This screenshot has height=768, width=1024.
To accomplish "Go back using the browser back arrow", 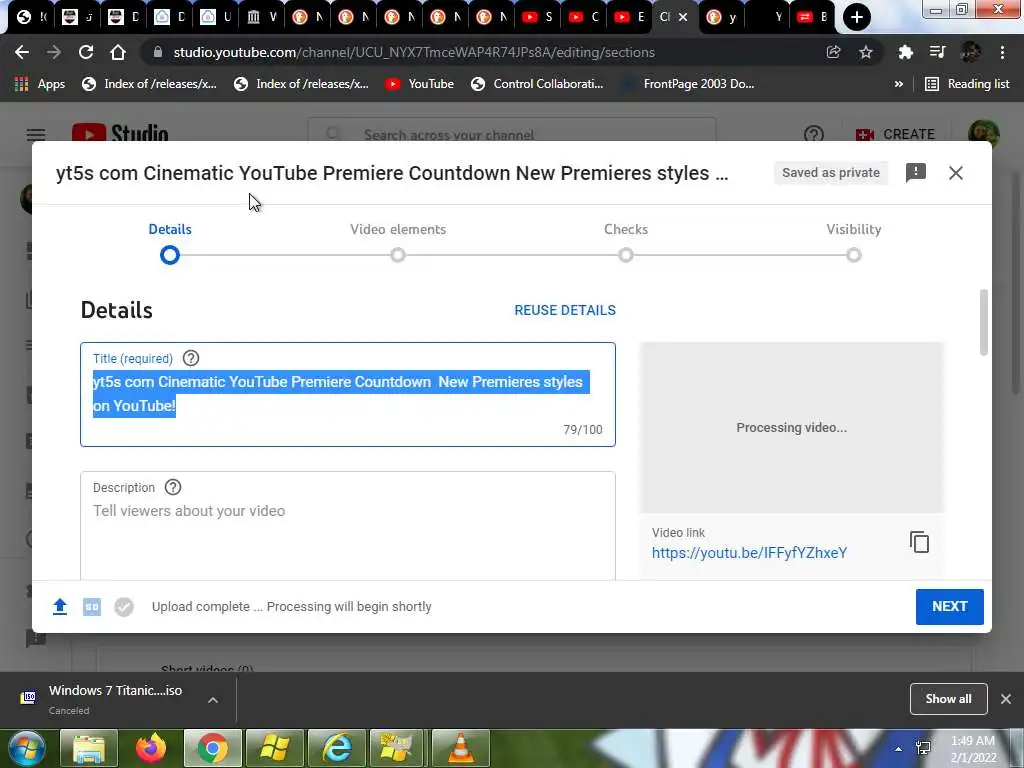I will point(22,52).
